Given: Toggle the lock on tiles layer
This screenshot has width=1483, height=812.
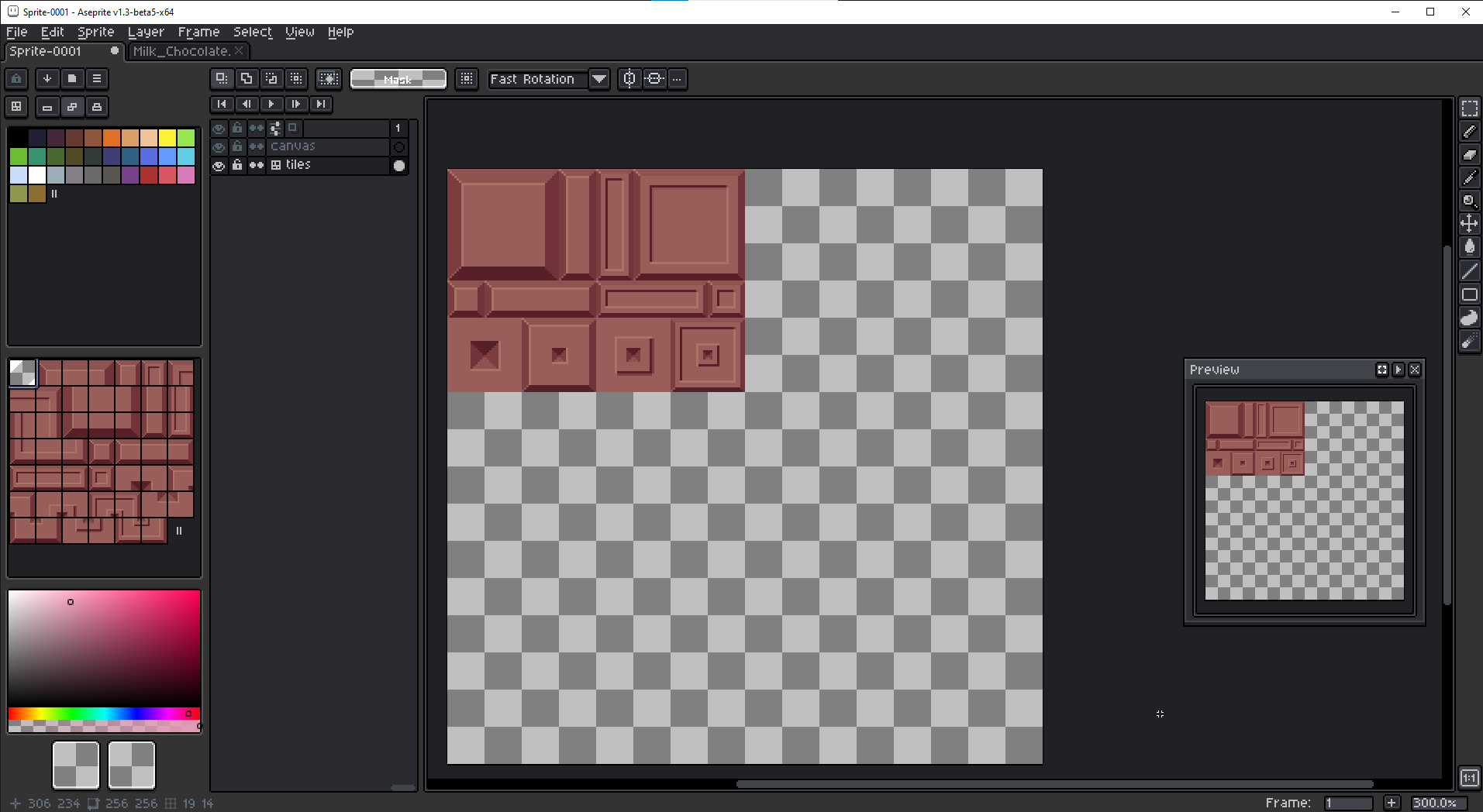Looking at the screenshot, I should (237, 165).
